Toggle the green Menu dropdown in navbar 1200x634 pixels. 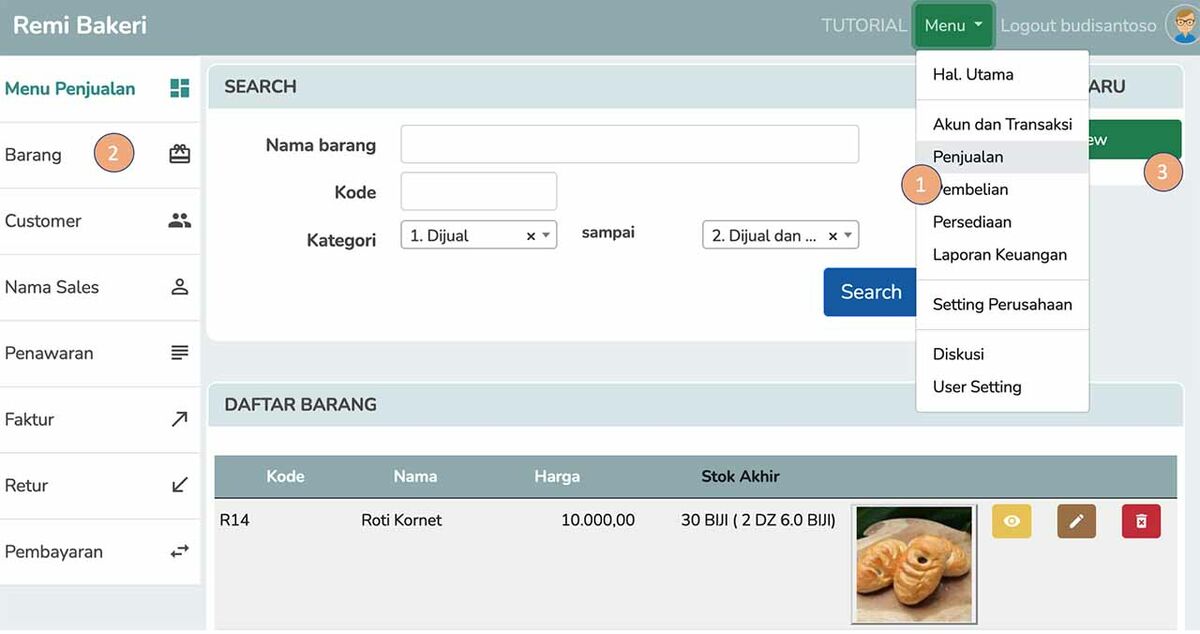[952, 26]
